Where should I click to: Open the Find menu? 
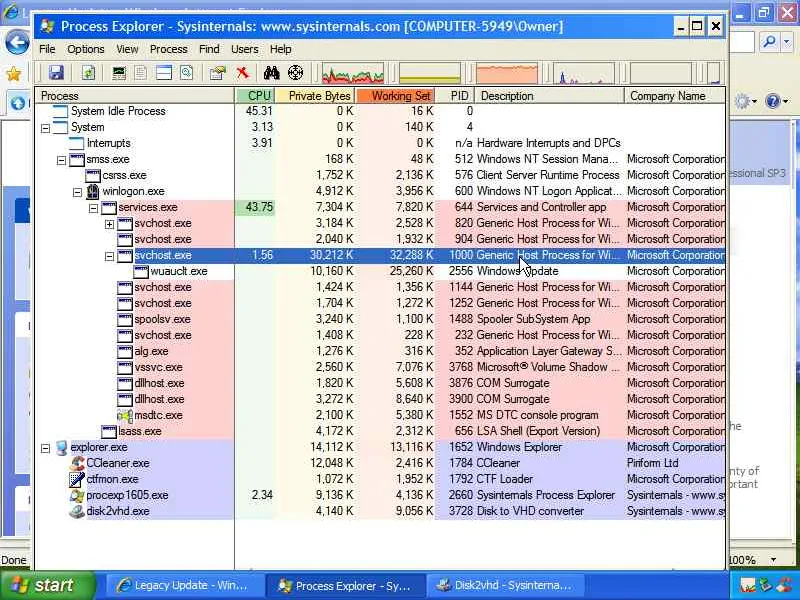[209, 49]
